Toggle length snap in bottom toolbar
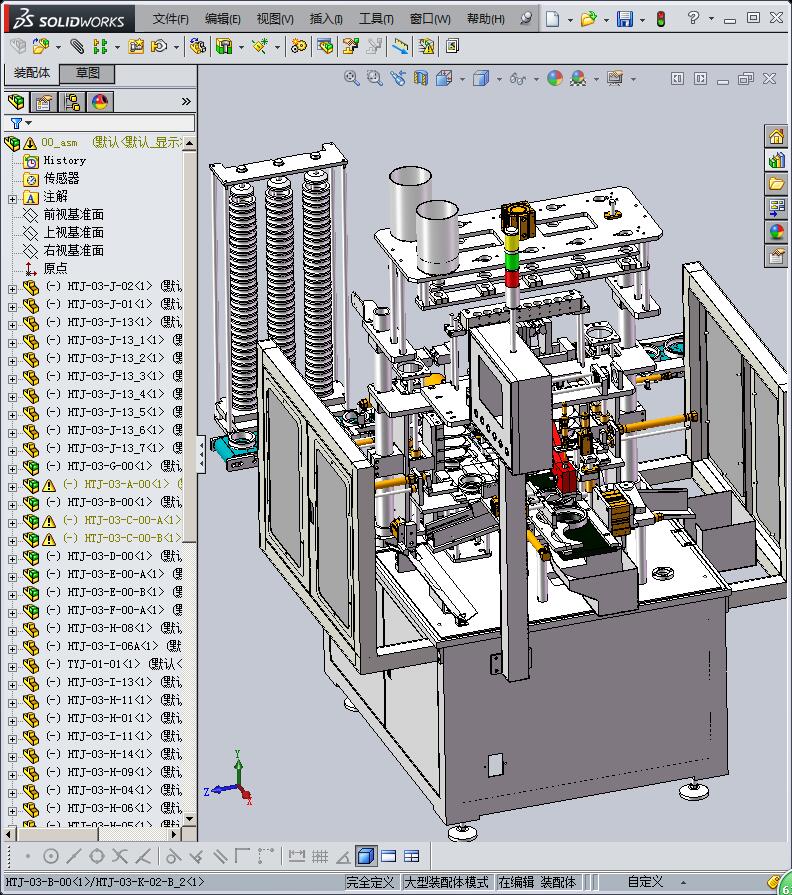This screenshot has width=792, height=895. [x=297, y=856]
